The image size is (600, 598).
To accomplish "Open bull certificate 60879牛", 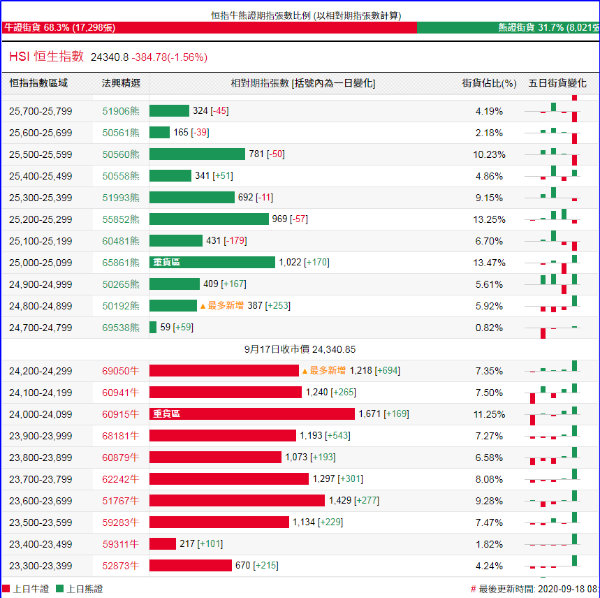I will click(x=120, y=458).
